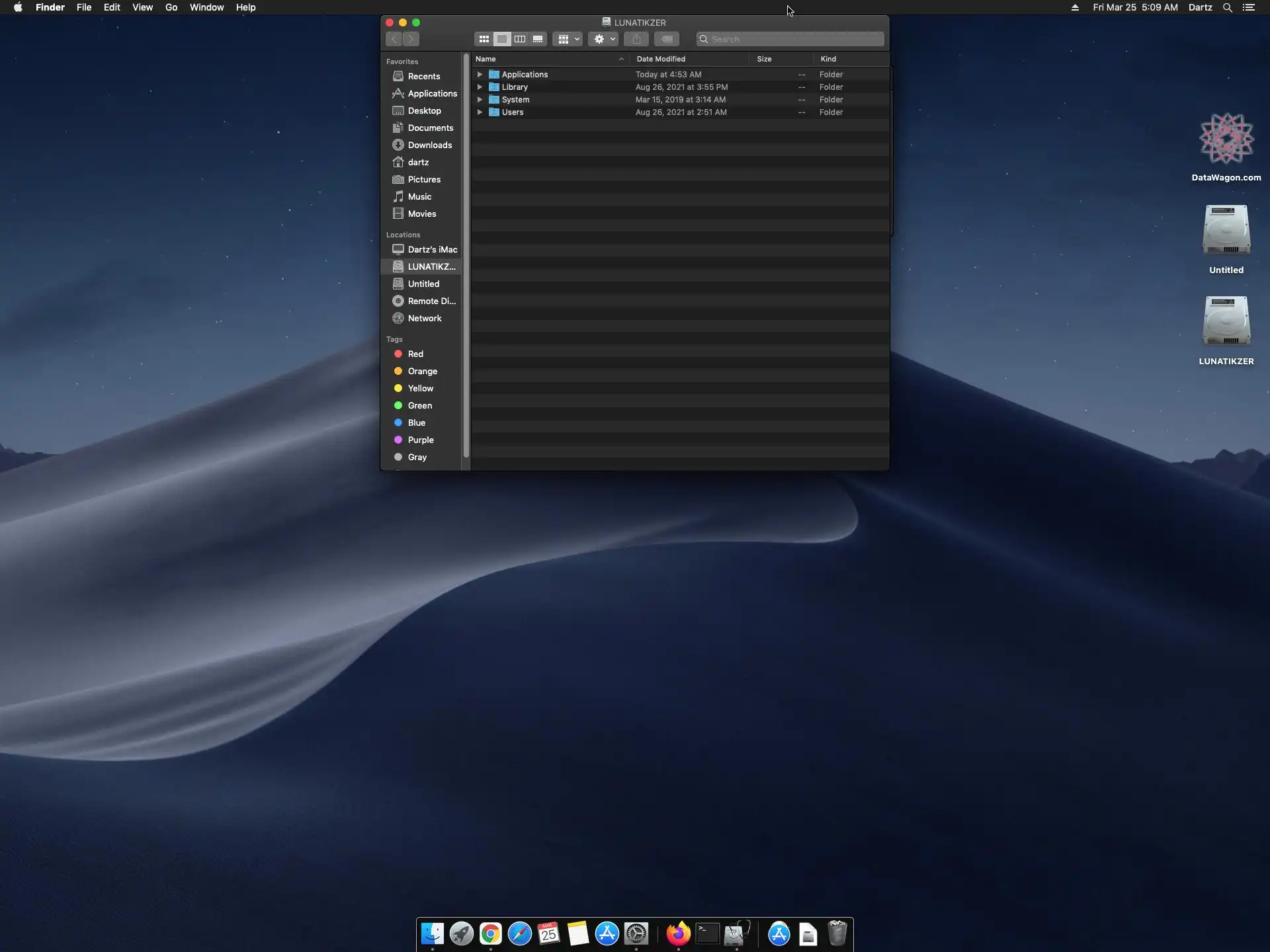Open the LUNATIKZER drive on desktop
Viewport: 1270px width, 952px height.
[x=1226, y=322]
